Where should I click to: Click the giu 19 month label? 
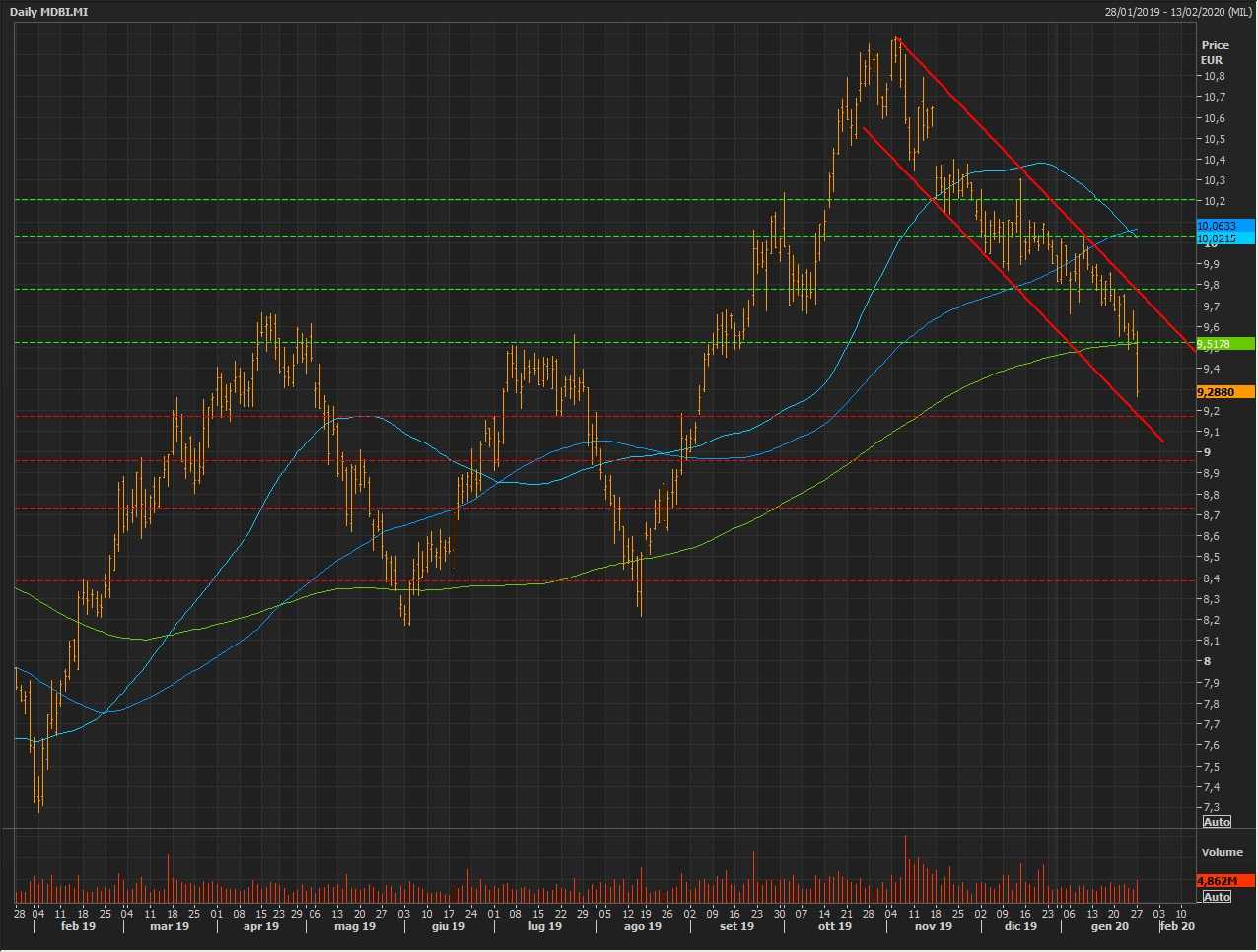click(449, 926)
